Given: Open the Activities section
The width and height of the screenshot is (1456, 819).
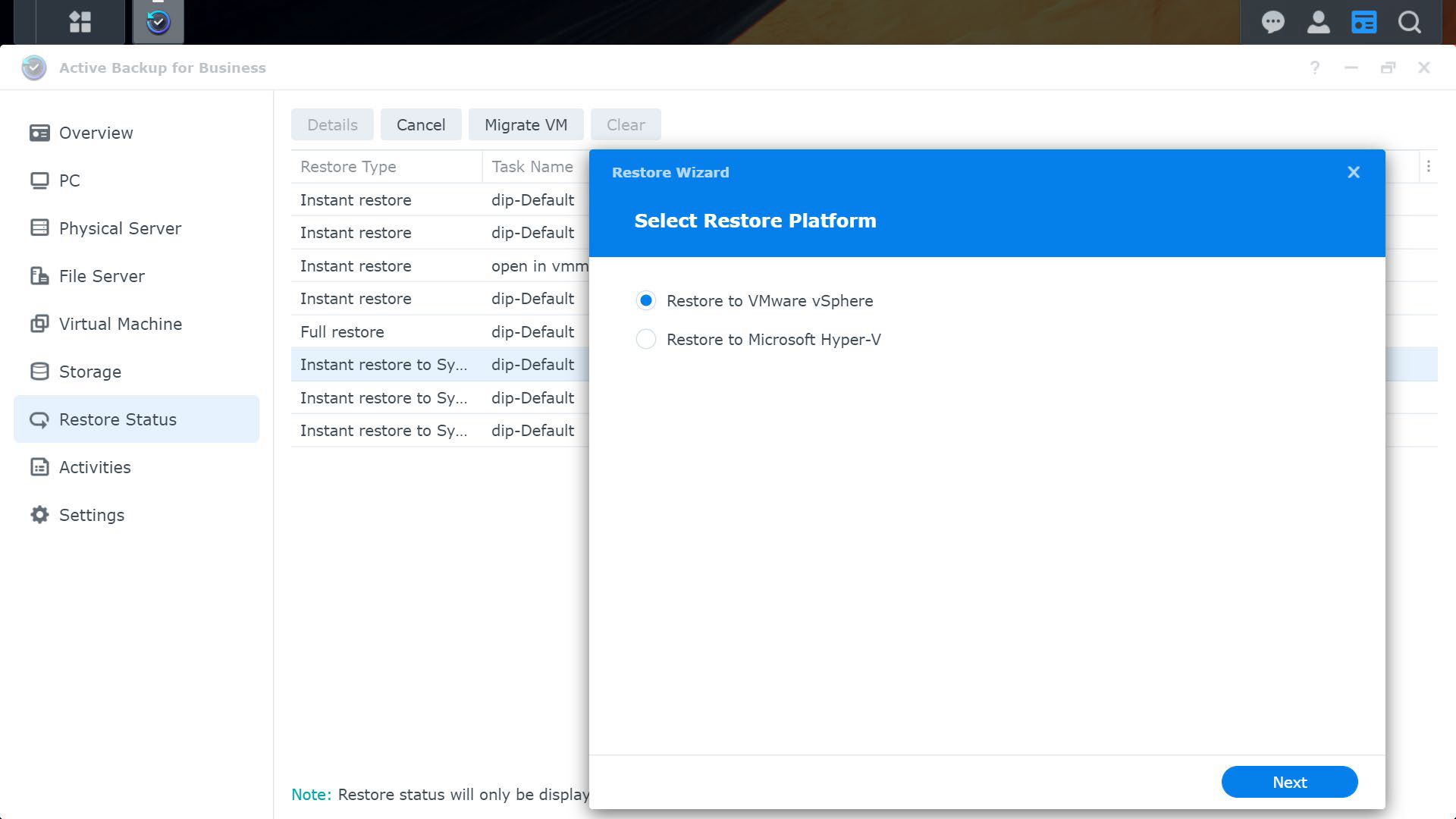Looking at the screenshot, I should [x=136, y=467].
